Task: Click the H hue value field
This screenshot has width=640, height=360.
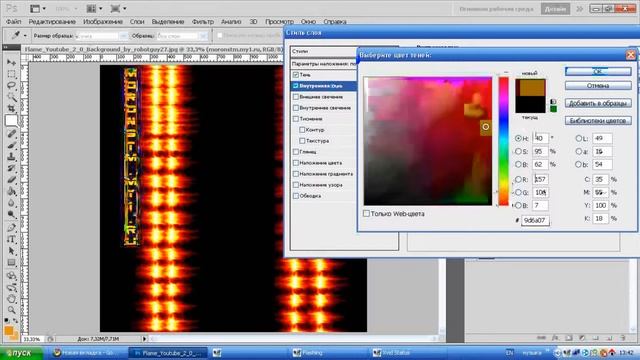Action: point(540,138)
